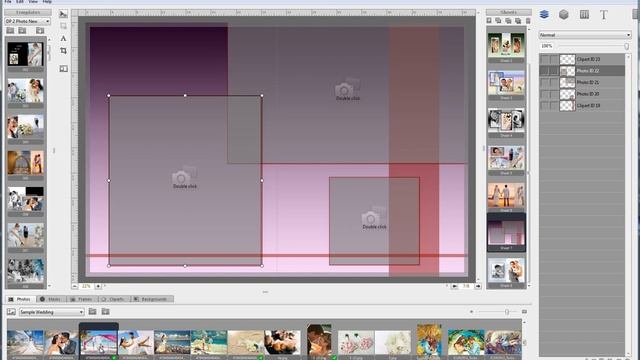Viewport: 640px width, 360px height.
Task: Toggle first checkbox of Photo ID 21 layer
Action: tap(545, 82)
